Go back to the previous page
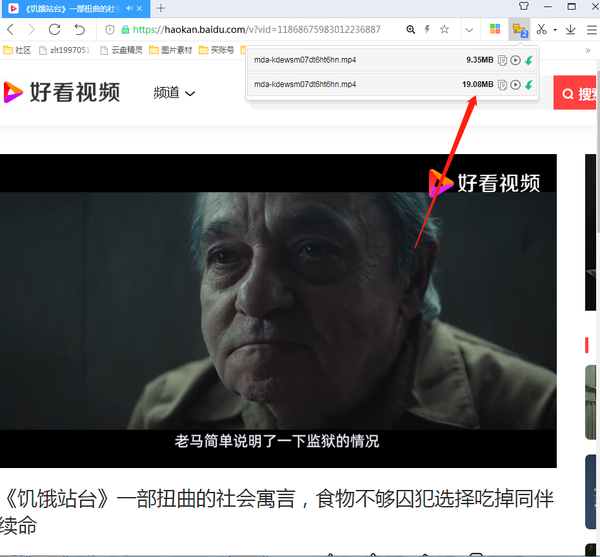Viewport: 600px width, 557px height. (11, 29)
